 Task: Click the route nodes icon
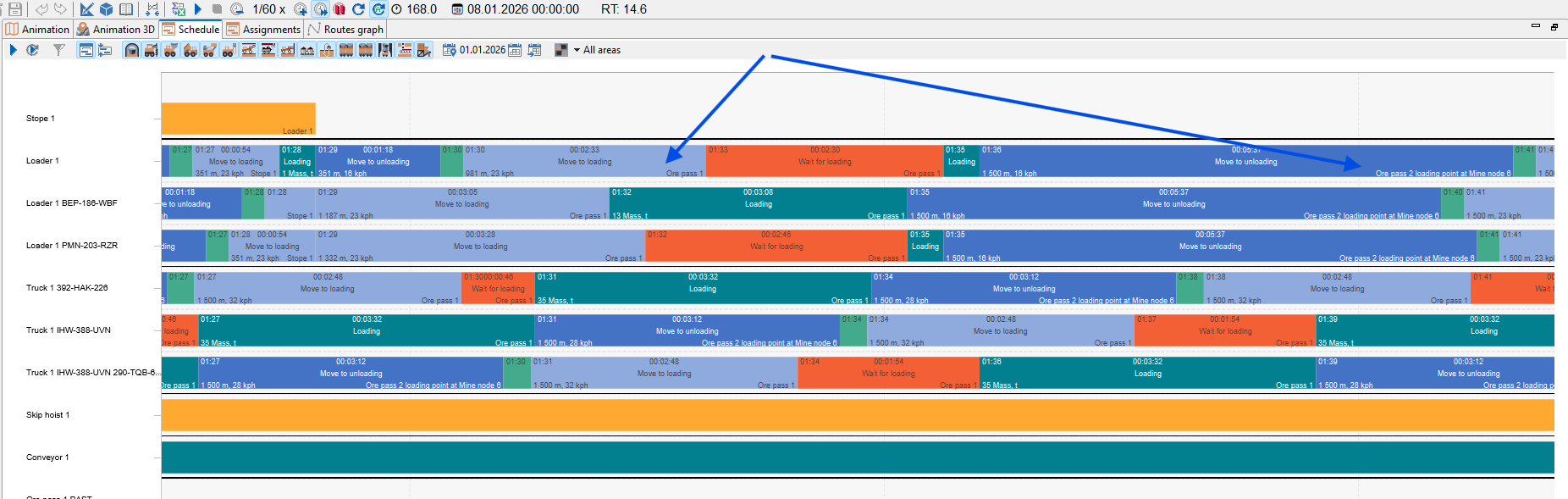coord(152,9)
